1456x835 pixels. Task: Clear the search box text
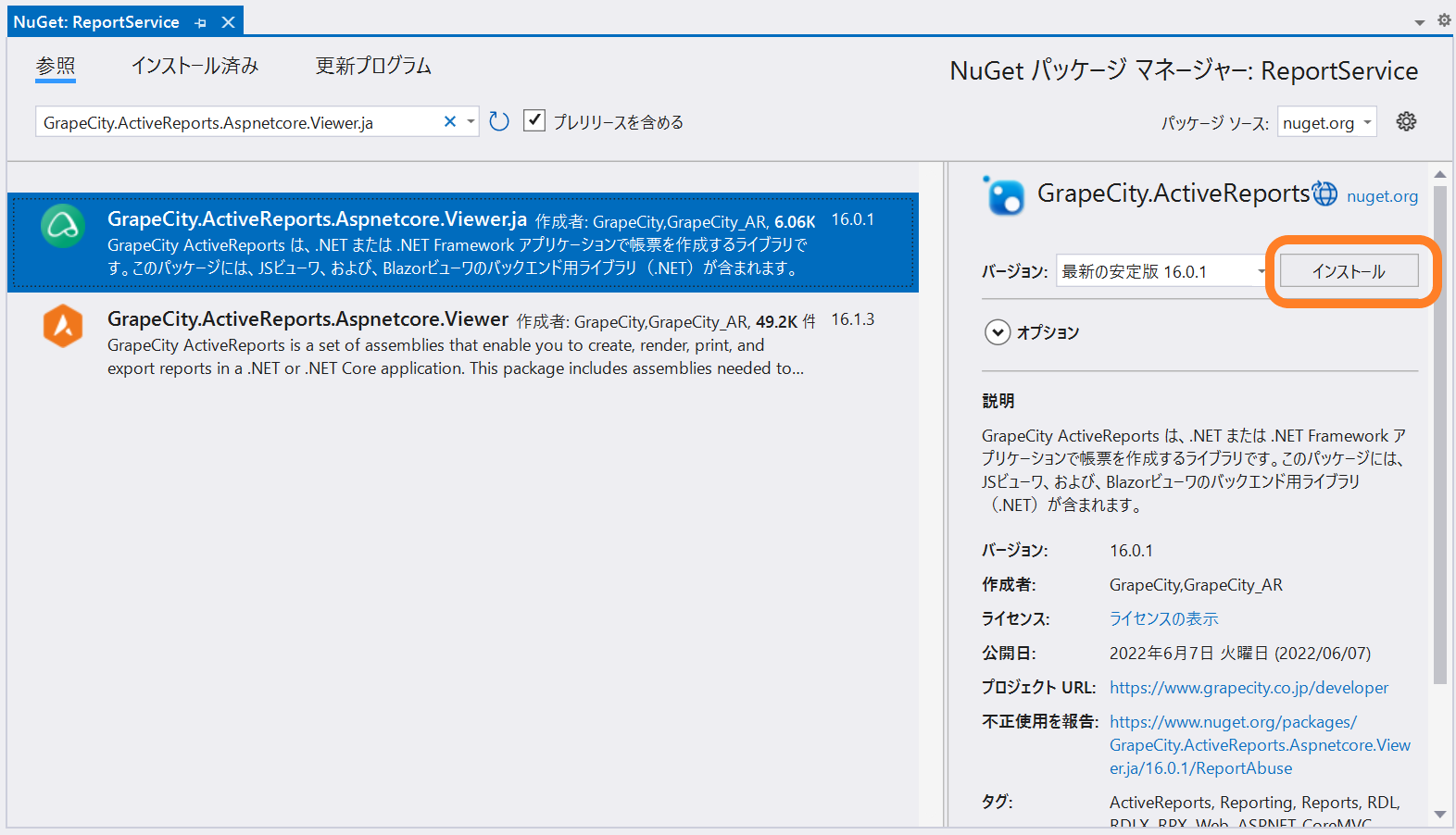pyautogui.click(x=450, y=121)
